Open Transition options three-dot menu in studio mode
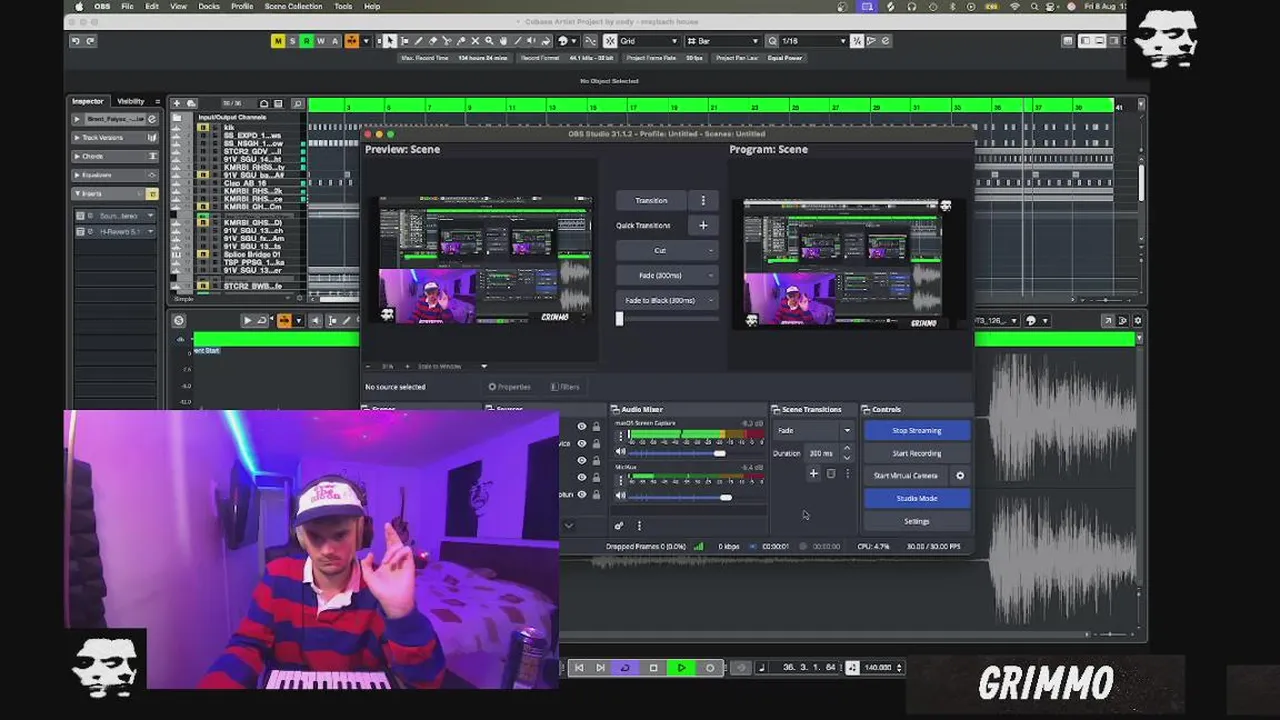Screen dimensions: 1280x720 coord(703,200)
